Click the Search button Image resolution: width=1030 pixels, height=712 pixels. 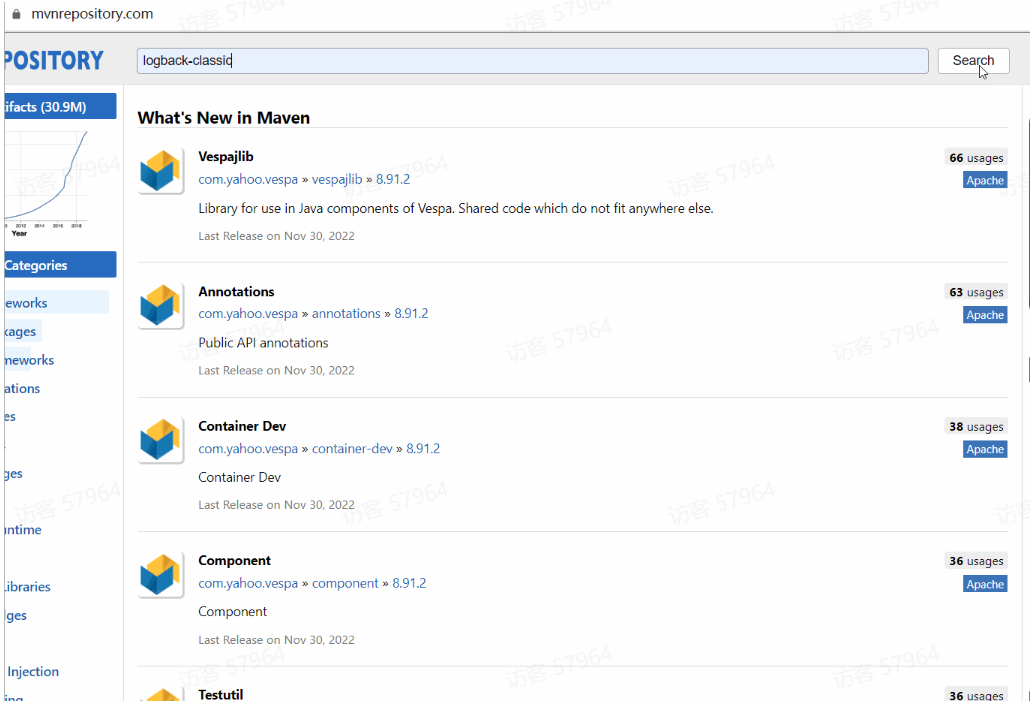point(973,60)
